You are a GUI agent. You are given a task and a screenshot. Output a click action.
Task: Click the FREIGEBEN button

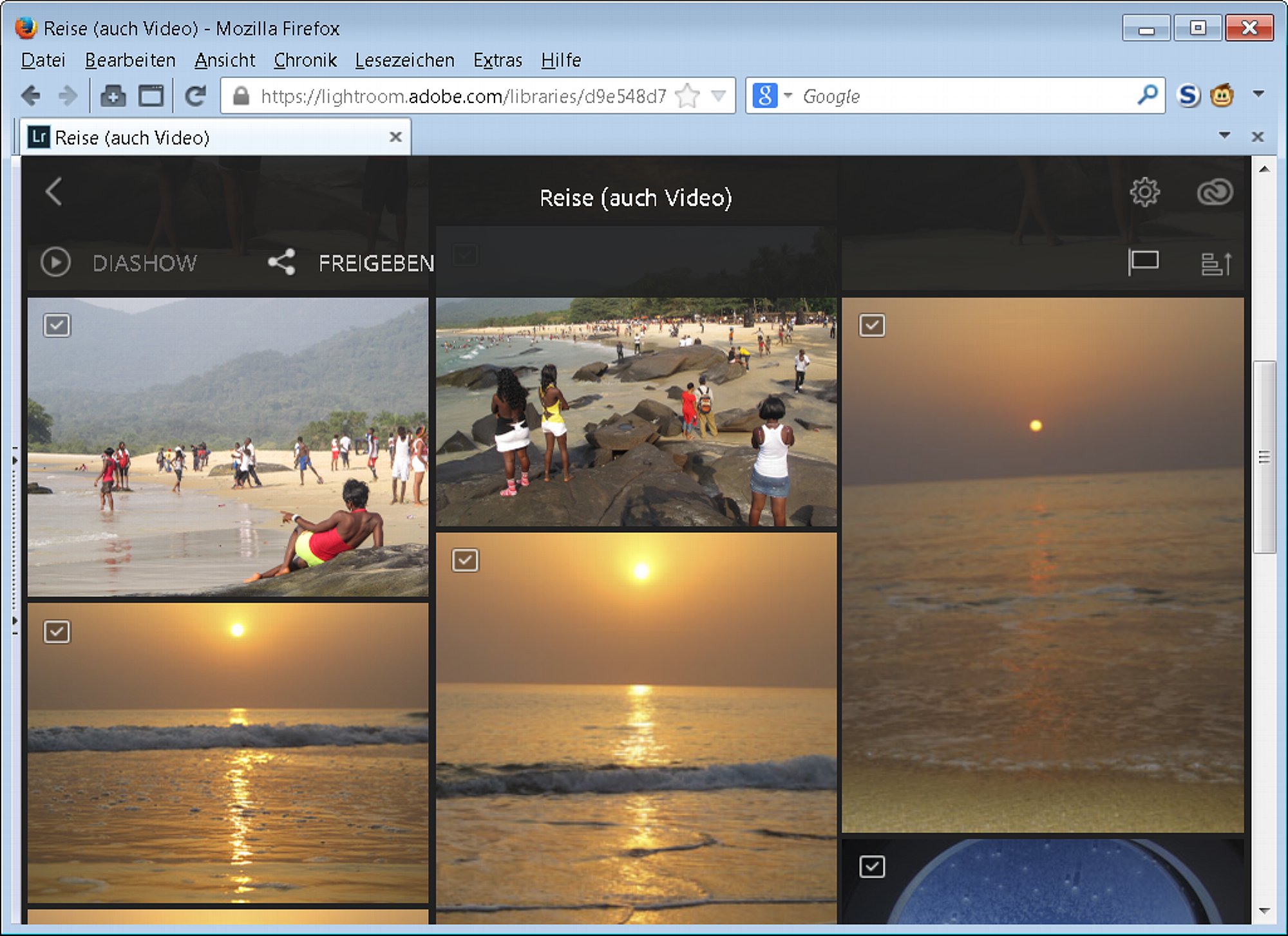point(376,263)
